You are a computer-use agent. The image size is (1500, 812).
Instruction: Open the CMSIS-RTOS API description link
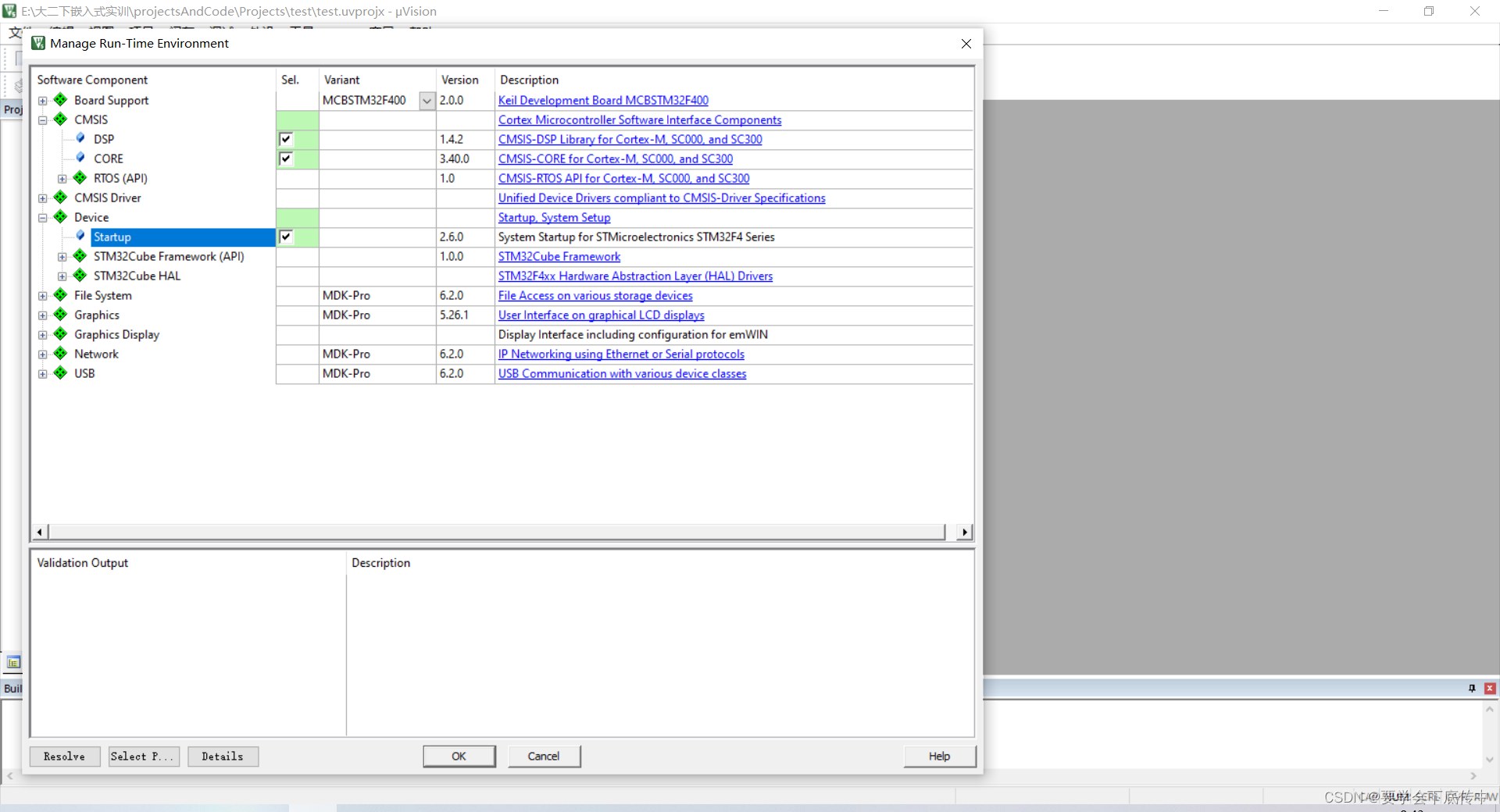624,178
